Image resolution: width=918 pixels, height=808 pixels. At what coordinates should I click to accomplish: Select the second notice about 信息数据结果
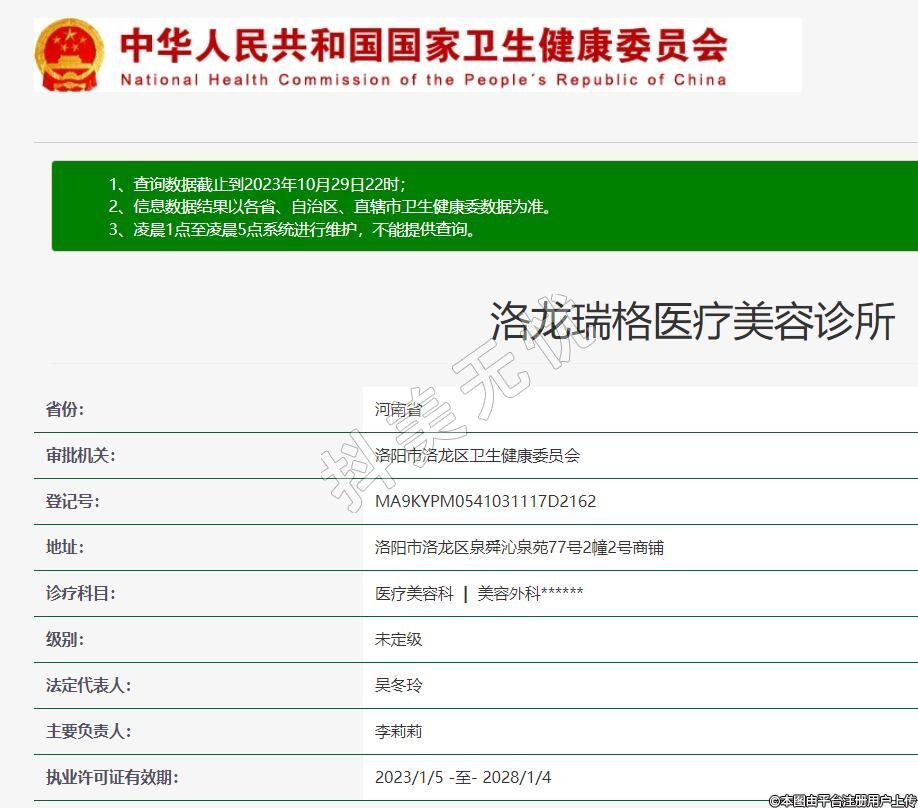coord(330,207)
